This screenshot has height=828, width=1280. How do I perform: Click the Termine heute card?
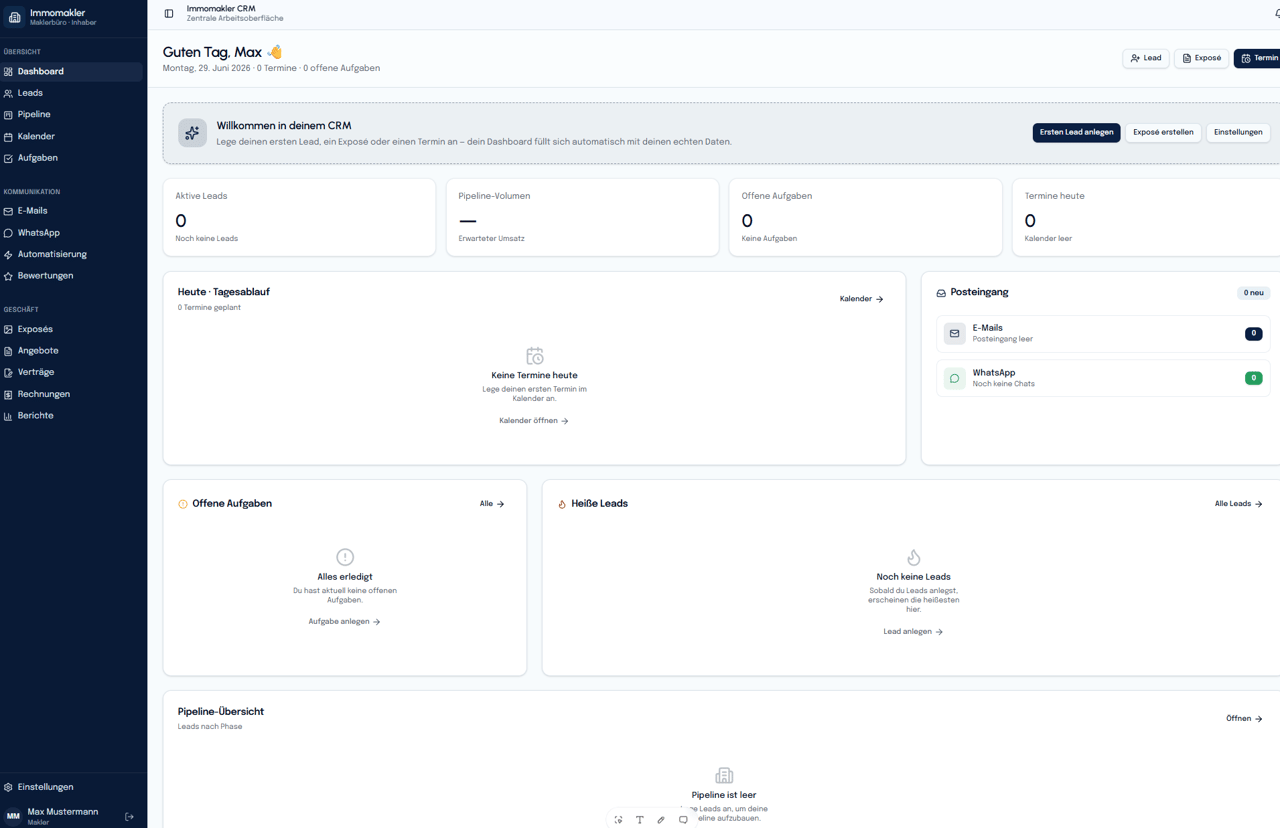tap(1146, 217)
